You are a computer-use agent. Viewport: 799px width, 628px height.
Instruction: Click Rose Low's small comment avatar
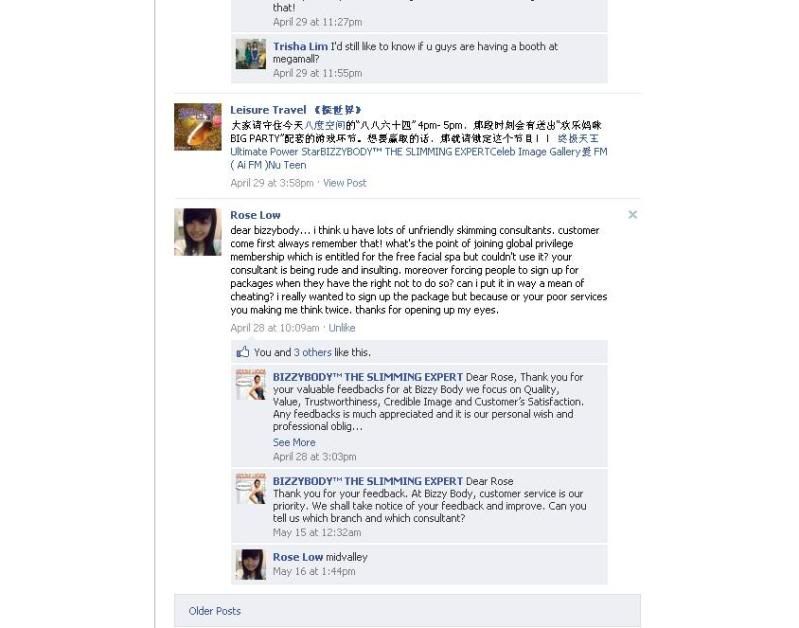(251, 564)
